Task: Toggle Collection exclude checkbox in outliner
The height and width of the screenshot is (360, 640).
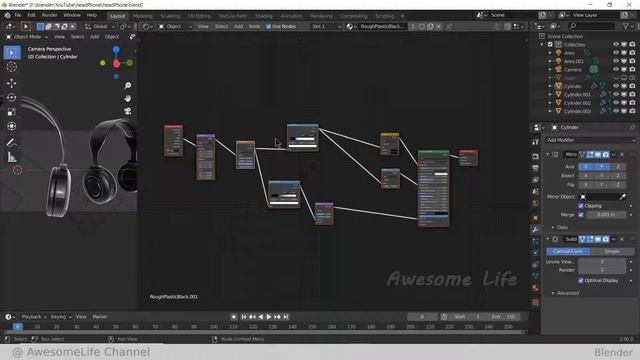Action: (x=550, y=44)
